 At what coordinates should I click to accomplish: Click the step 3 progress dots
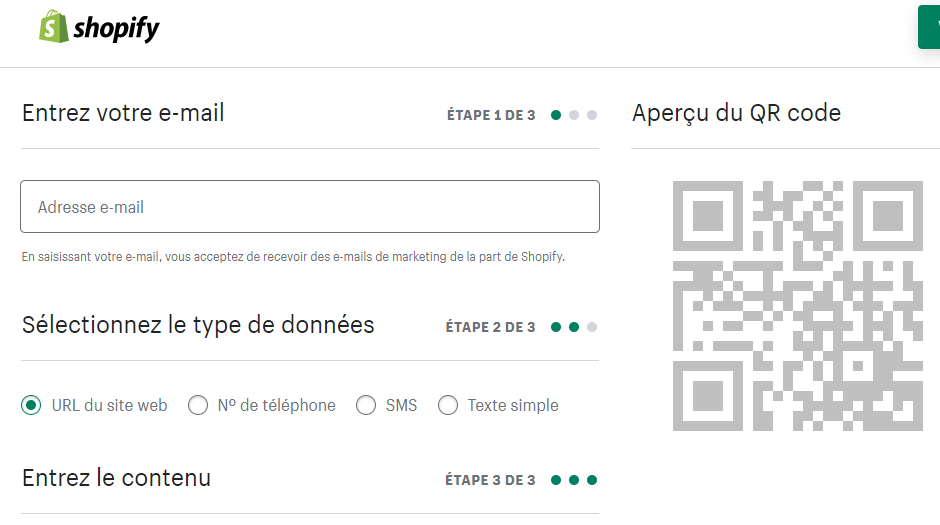[x=573, y=480]
